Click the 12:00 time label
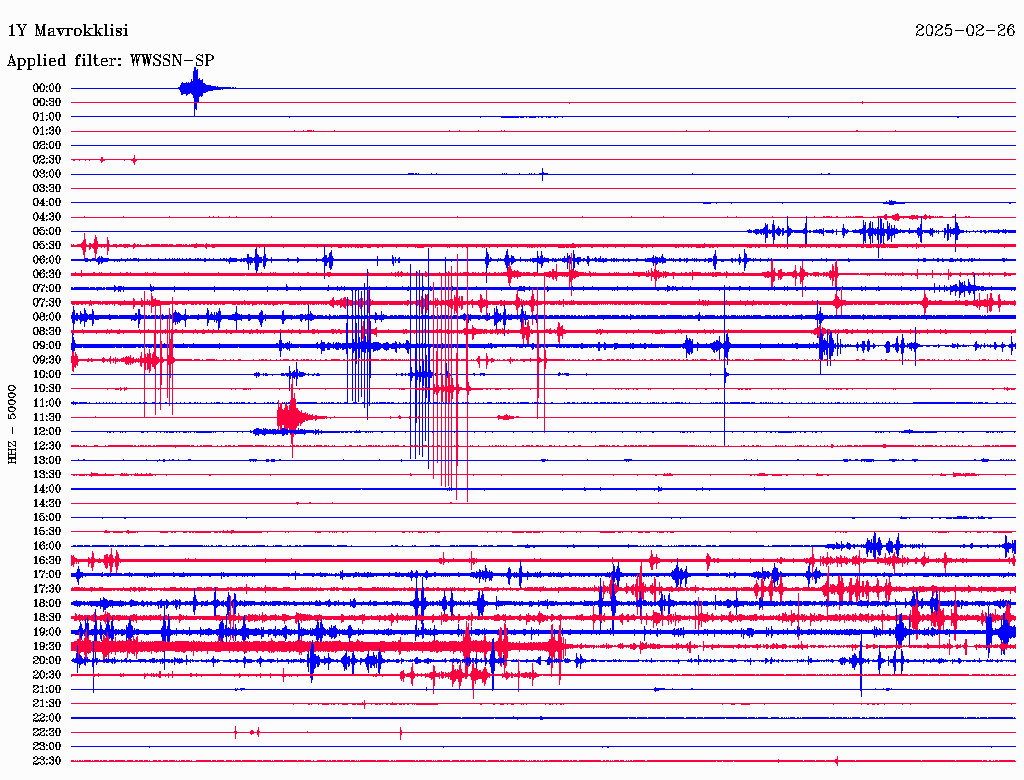The height and width of the screenshot is (780, 1024). (x=47, y=432)
